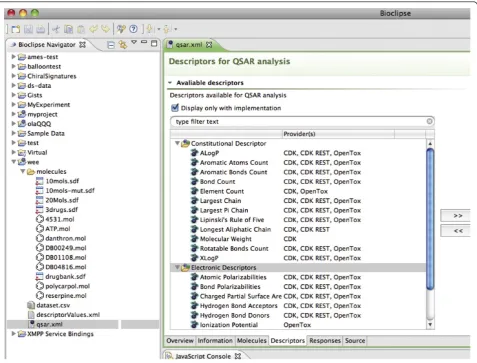The height and width of the screenshot is (363, 477).
Task: Click the Paste clipboard toolbar icon
Action: coord(81,29)
